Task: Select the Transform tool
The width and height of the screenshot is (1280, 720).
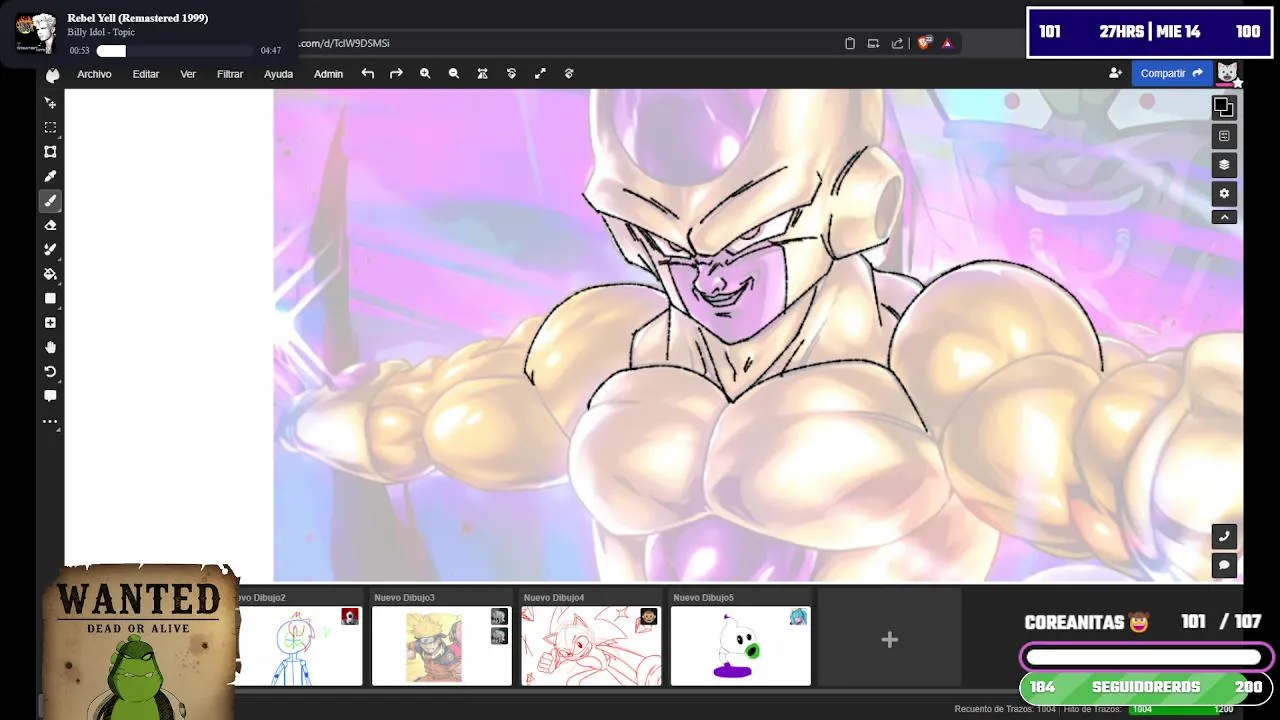Action: [x=50, y=152]
